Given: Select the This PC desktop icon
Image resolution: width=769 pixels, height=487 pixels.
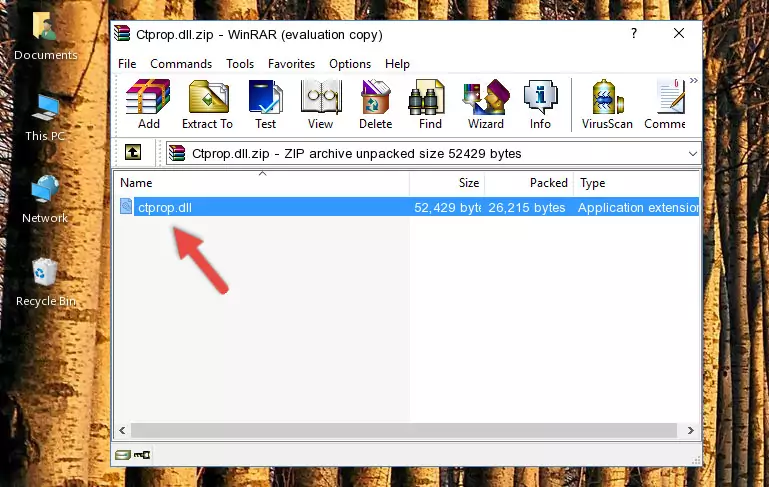Looking at the screenshot, I should (x=45, y=118).
